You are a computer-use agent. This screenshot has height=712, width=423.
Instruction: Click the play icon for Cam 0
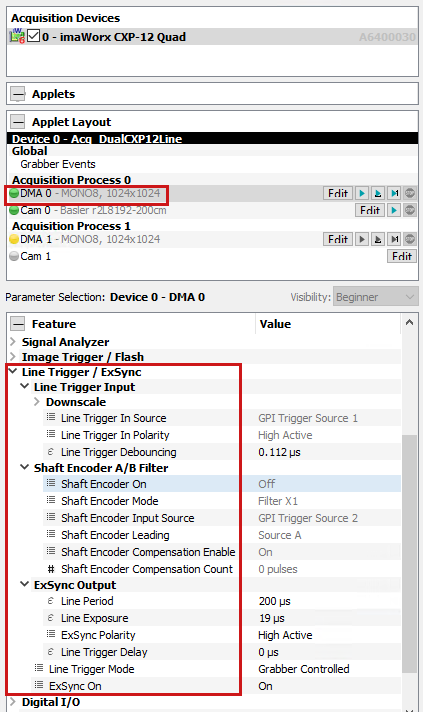(394, 210)
